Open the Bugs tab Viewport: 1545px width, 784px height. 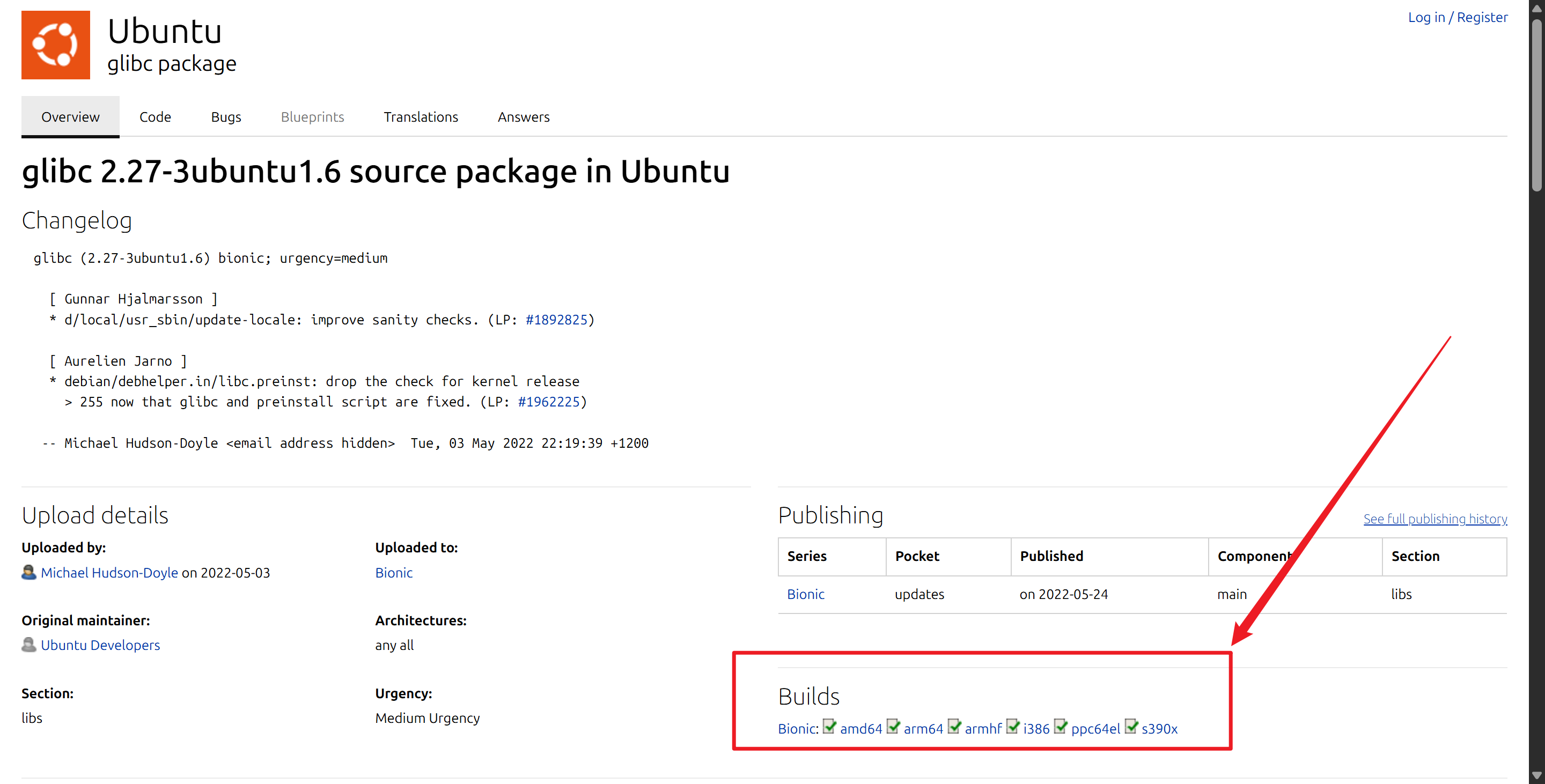pos(226,117)
